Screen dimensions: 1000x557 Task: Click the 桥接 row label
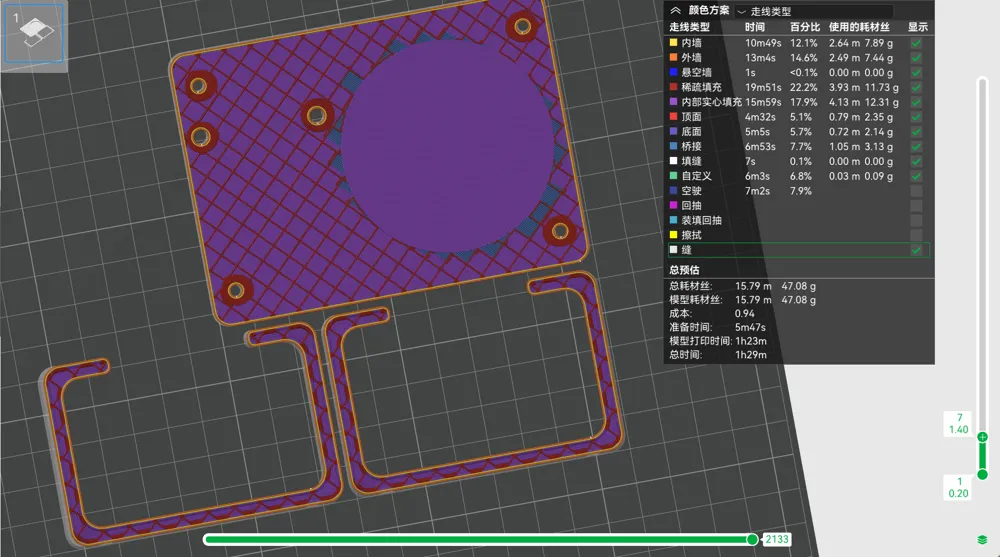click(x=691, y=146)
